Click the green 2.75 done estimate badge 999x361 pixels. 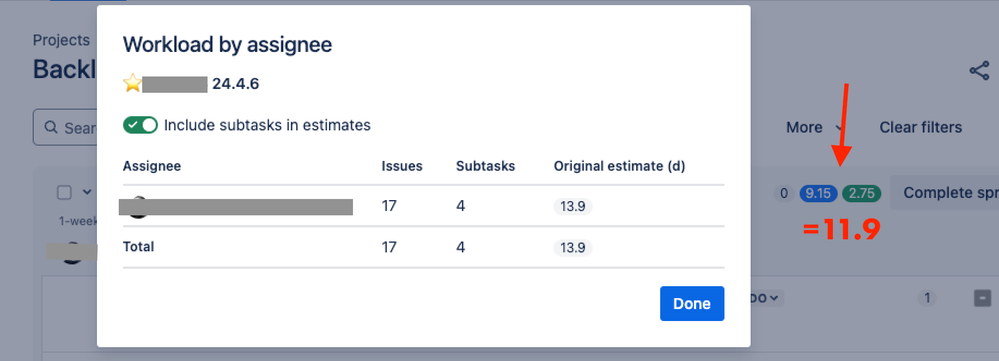[x=861, y=193]
